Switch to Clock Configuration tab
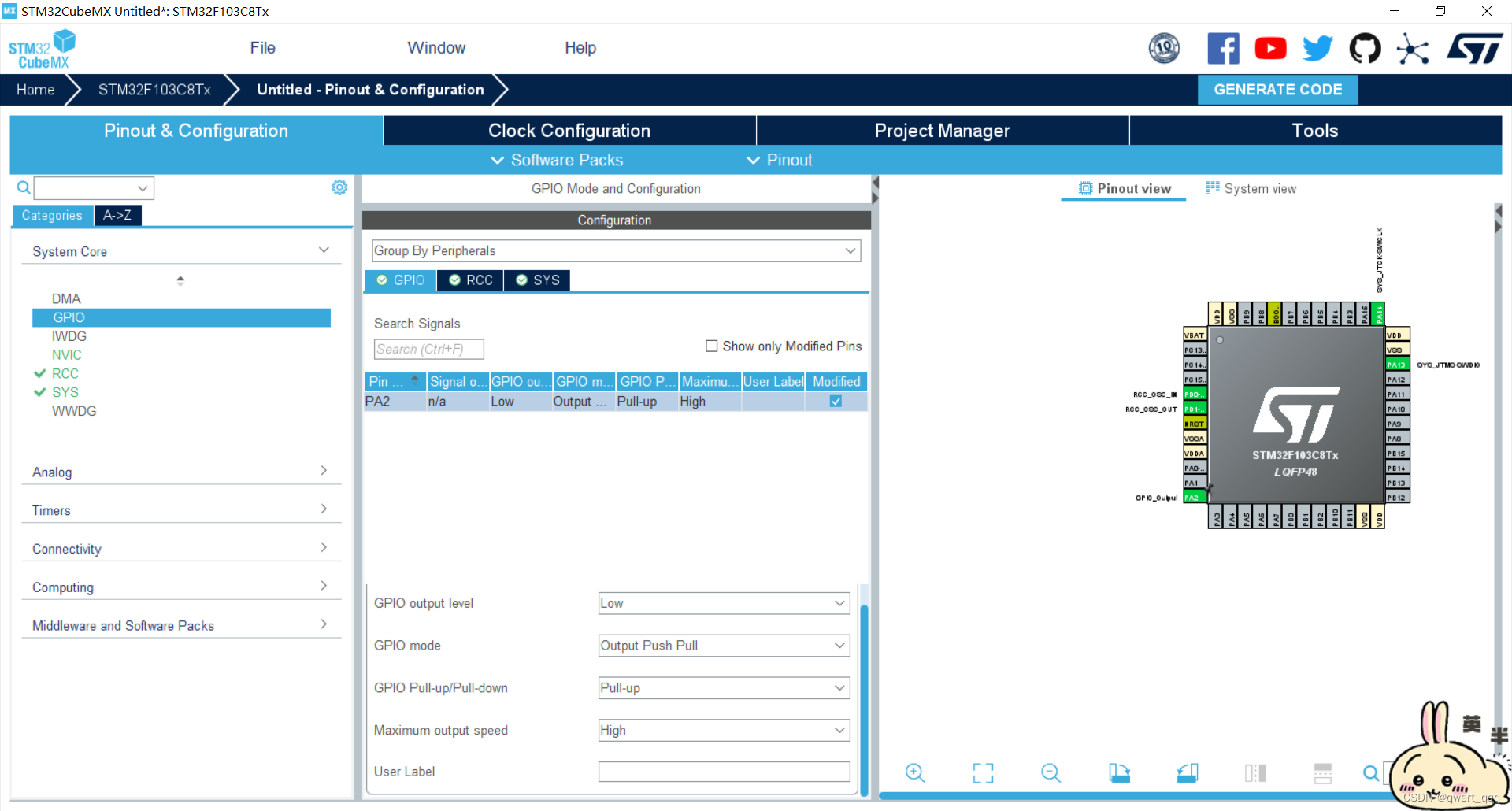 point(569,131)
